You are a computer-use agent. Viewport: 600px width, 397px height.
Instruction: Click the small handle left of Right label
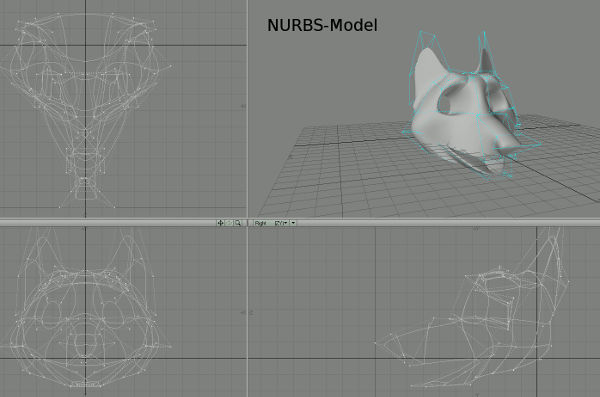pyautogui.click(x=251, y=223)
